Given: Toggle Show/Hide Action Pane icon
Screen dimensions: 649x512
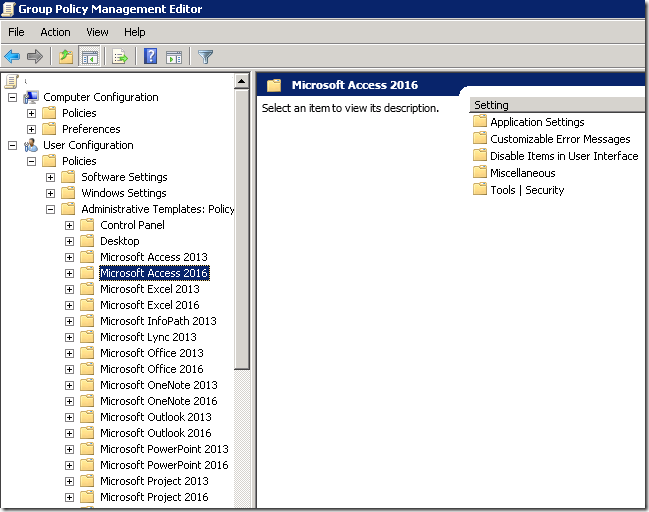Looking at the screenshot, I should coord(174,57).
